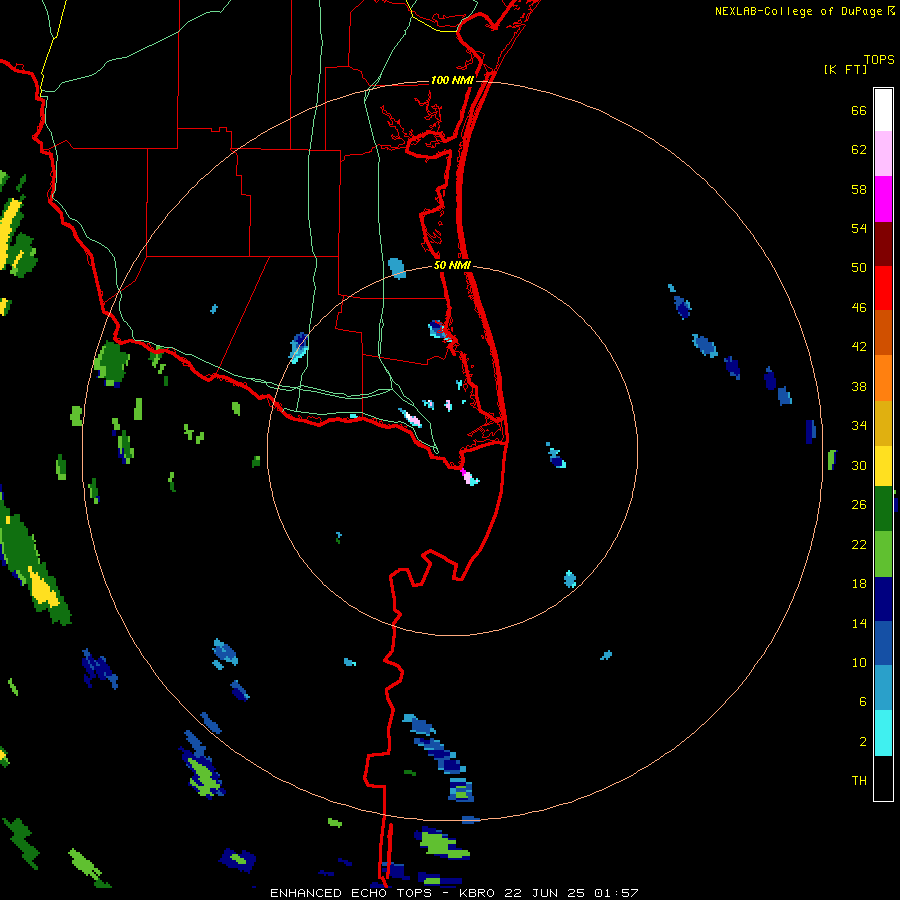
Task: Click the legend value '14'
Action: pyautogui.click(x=859, y=623)
